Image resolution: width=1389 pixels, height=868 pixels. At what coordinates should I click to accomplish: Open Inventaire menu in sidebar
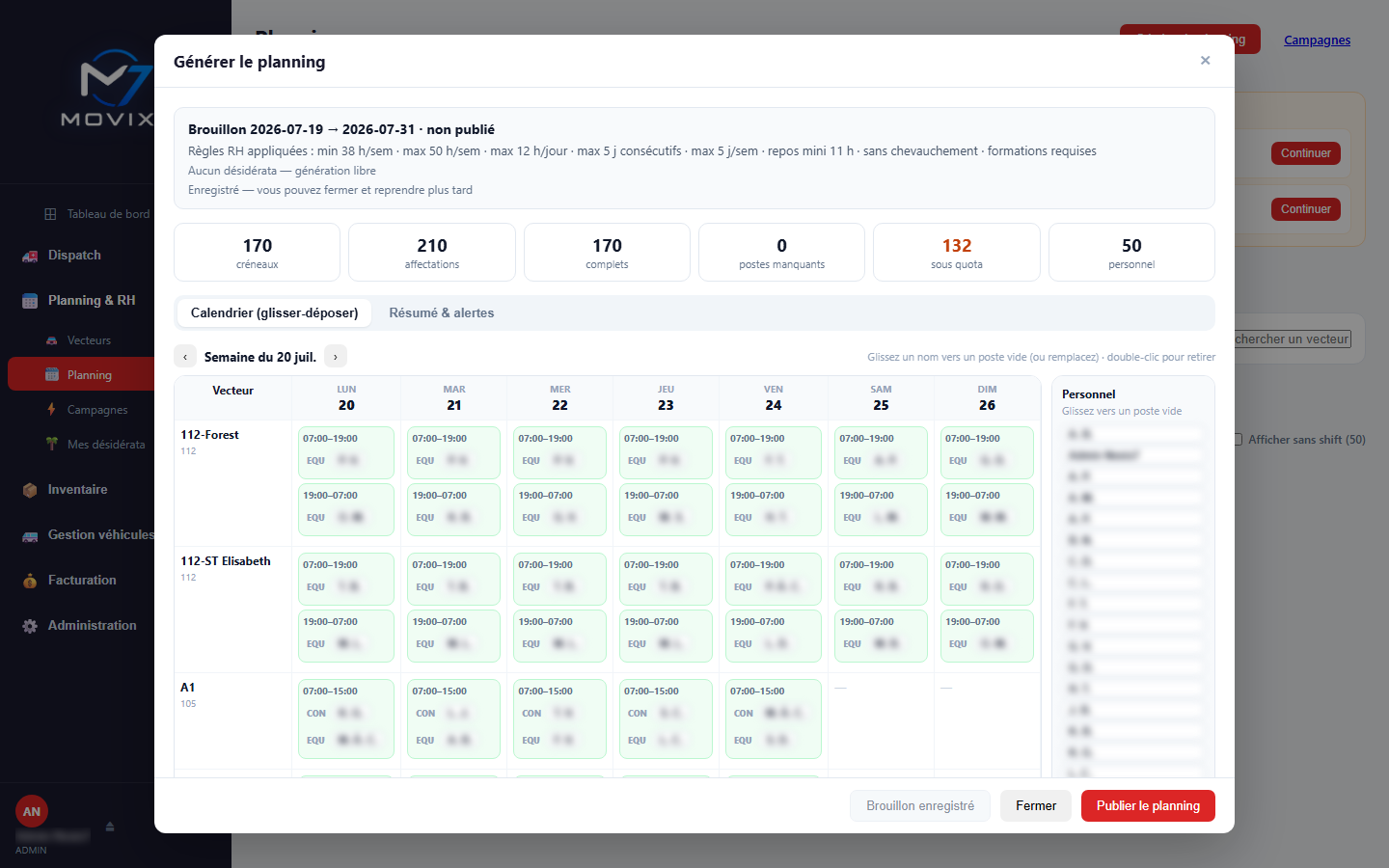tap(77, 490)
